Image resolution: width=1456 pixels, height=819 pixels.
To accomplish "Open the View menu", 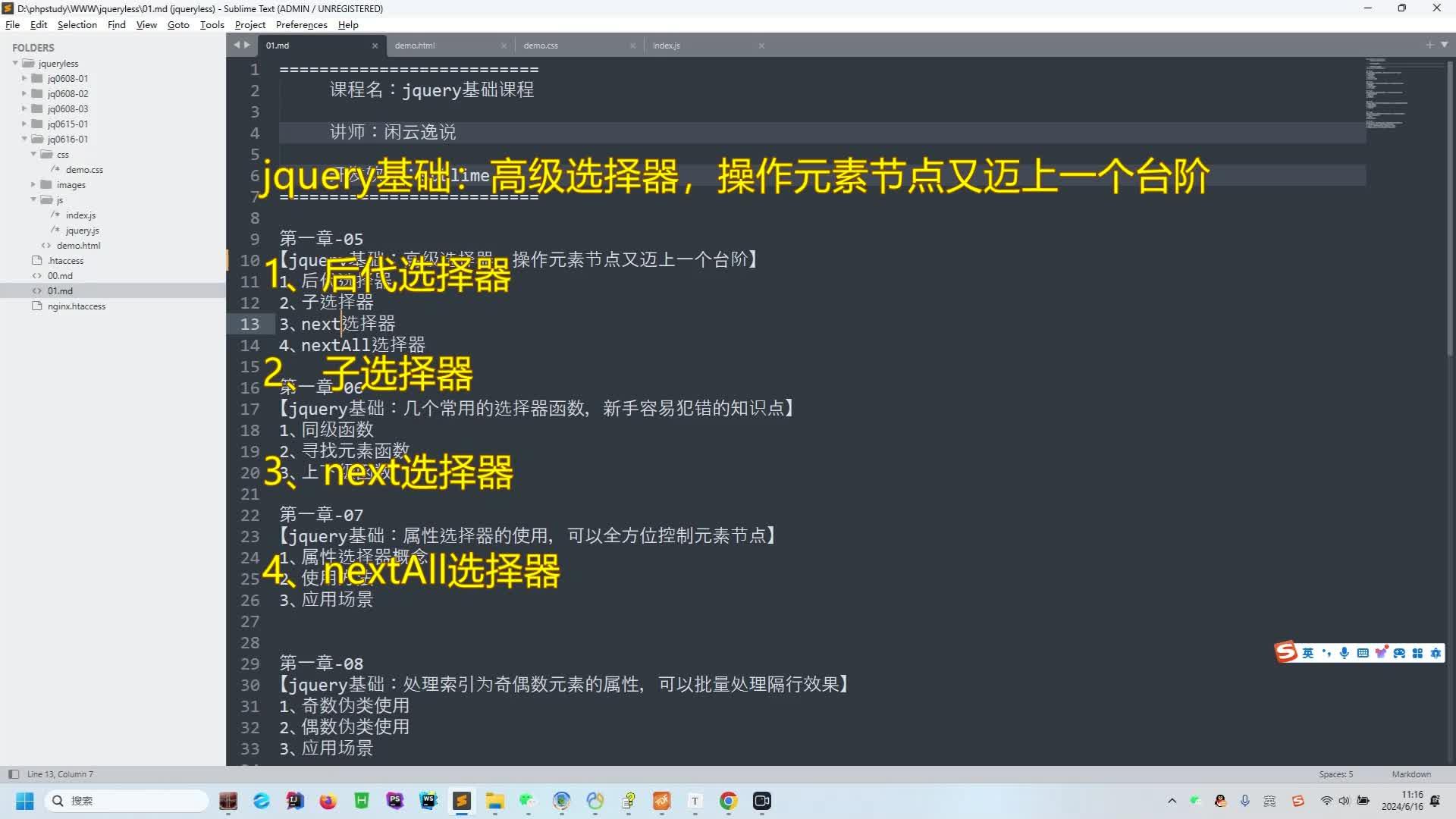I will click(146, 24).
